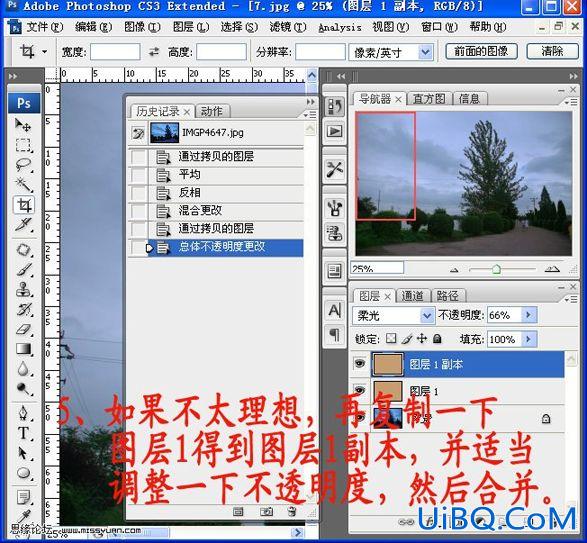Click the navigator zoom slider handle
The width and height of the screenshot is (587, 543).
click(x=496, y=269)
